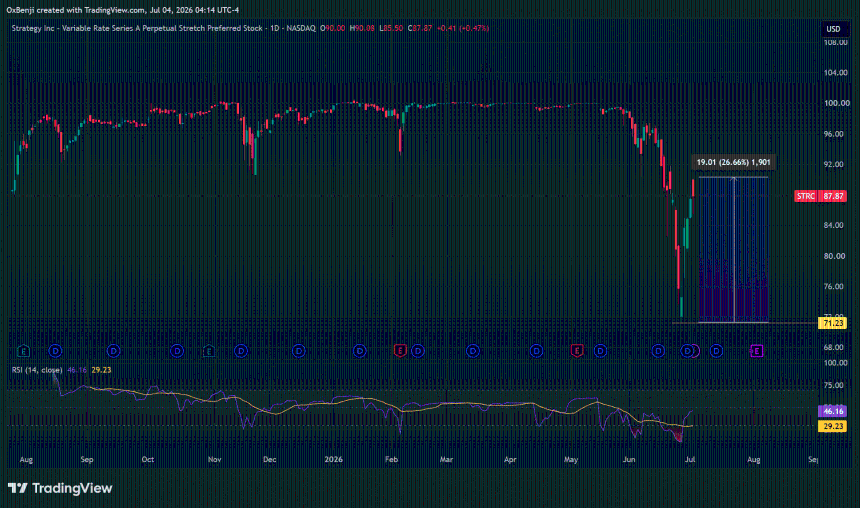
Task: Expand the Strategy Inc symbol title legend
Action: 163,28
